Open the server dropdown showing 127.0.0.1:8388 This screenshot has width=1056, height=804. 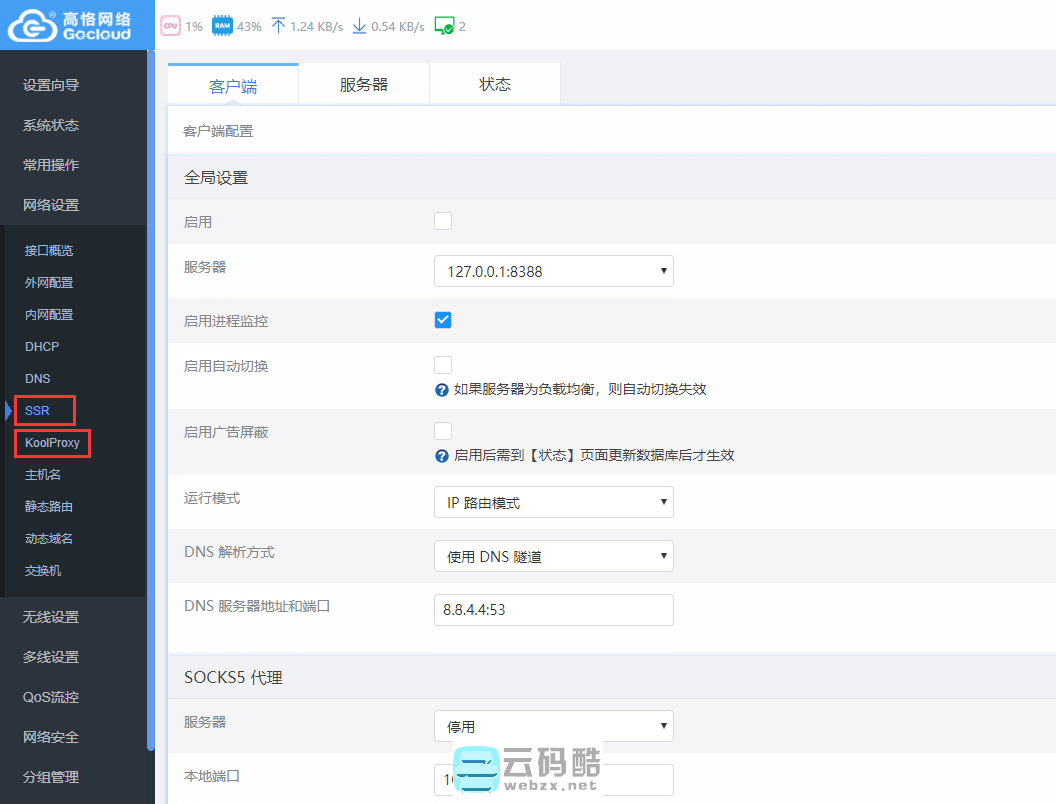point(553,271)
